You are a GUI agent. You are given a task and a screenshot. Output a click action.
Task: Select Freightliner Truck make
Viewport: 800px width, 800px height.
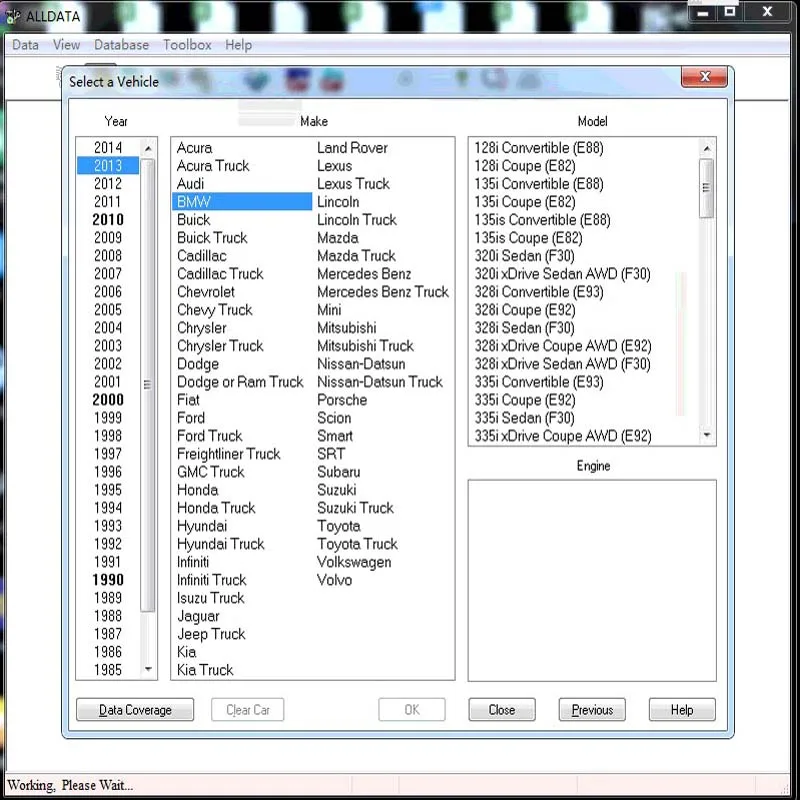click(228, 454)
